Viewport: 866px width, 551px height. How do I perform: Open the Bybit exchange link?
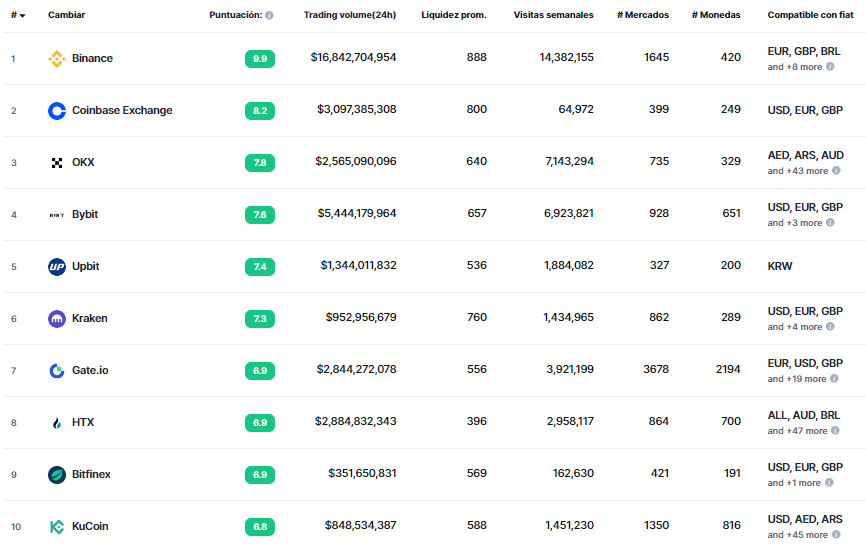(x=85, y=214)
